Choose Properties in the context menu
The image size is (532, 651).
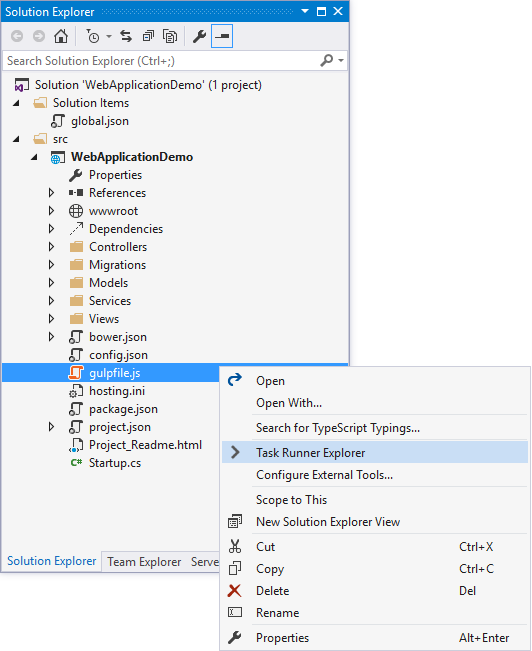click(375, 638)
